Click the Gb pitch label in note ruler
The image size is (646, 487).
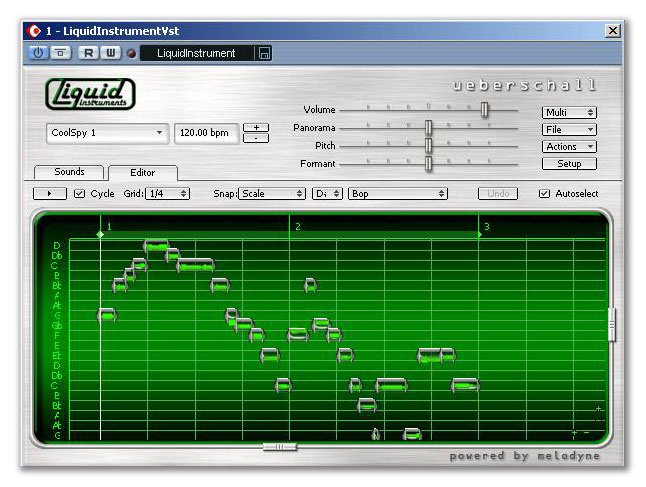(56, 325)
